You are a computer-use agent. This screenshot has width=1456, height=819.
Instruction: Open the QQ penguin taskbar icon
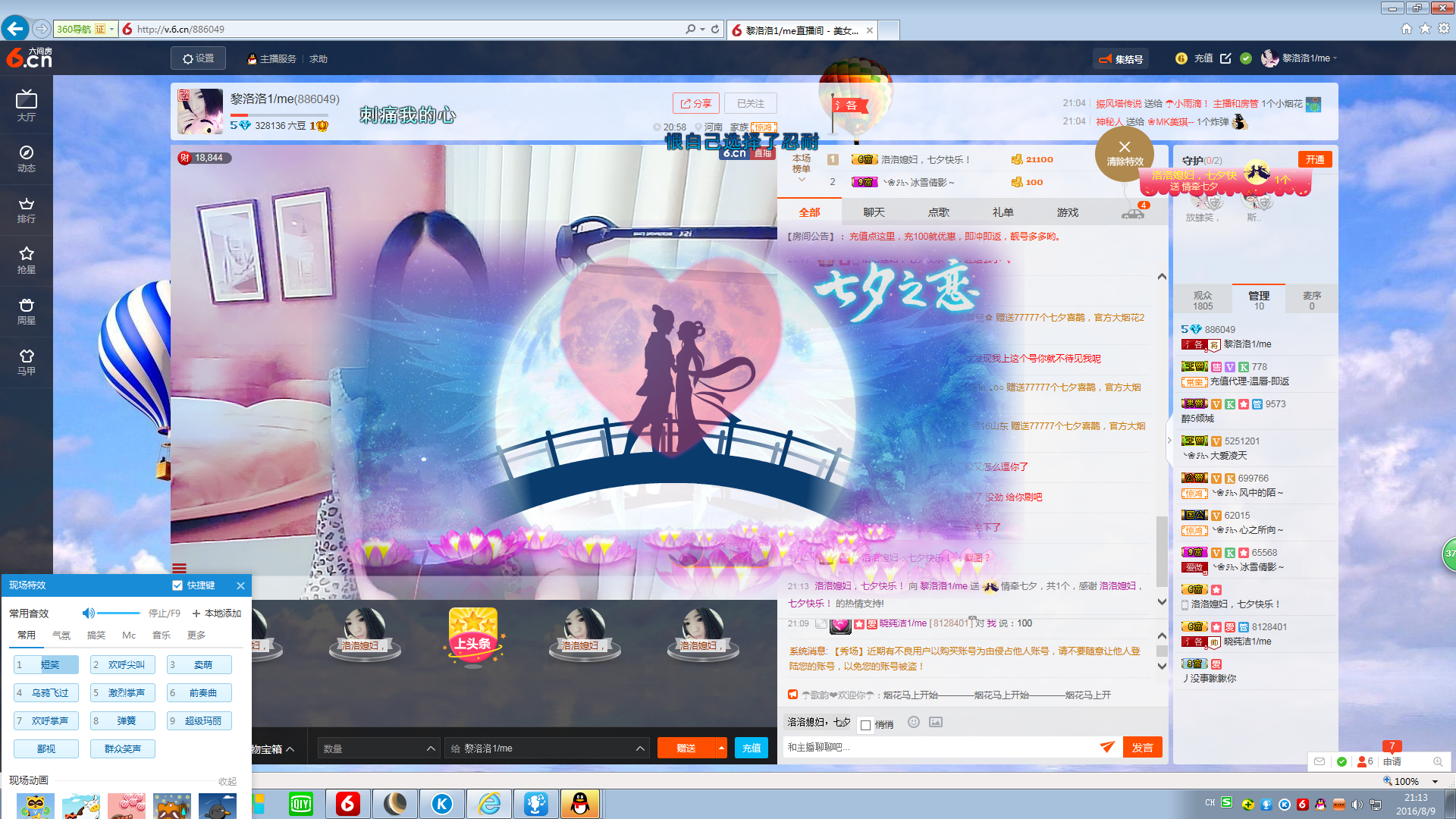580,804
